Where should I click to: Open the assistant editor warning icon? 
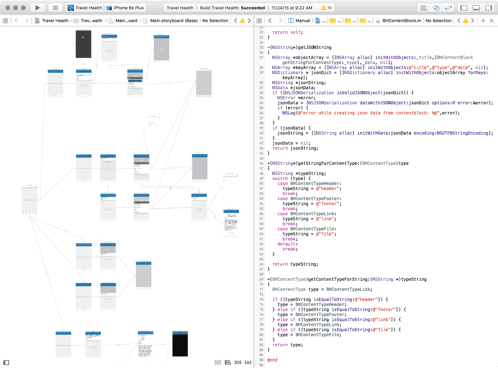pos(466,21)
